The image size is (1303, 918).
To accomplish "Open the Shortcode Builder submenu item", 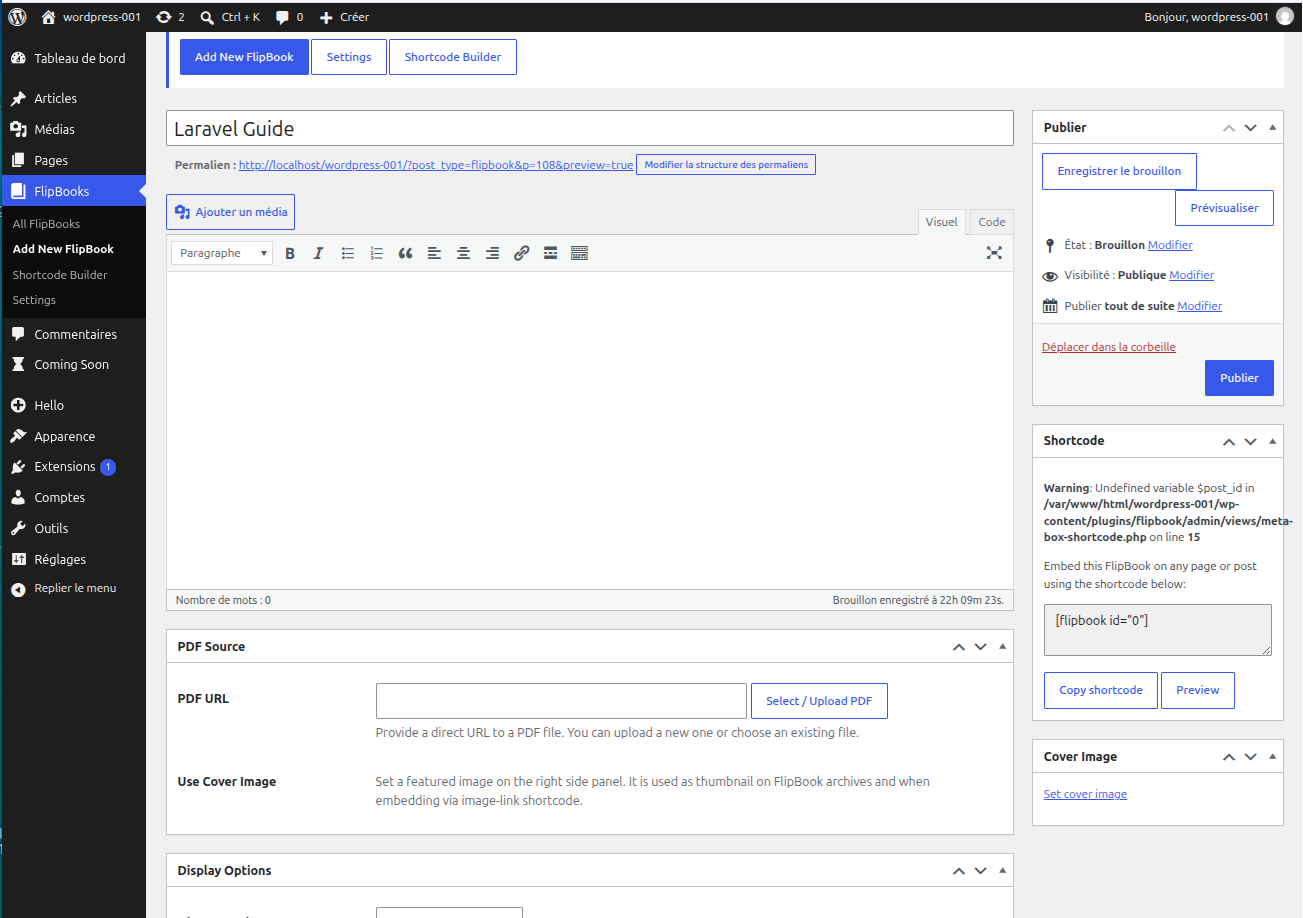I will click(60, 275).
